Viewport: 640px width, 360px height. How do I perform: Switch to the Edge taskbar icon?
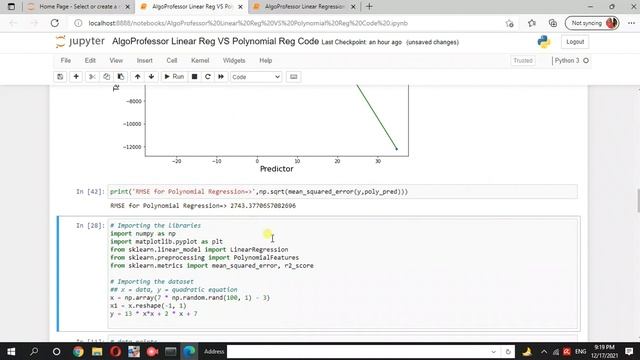pos(189,351)
